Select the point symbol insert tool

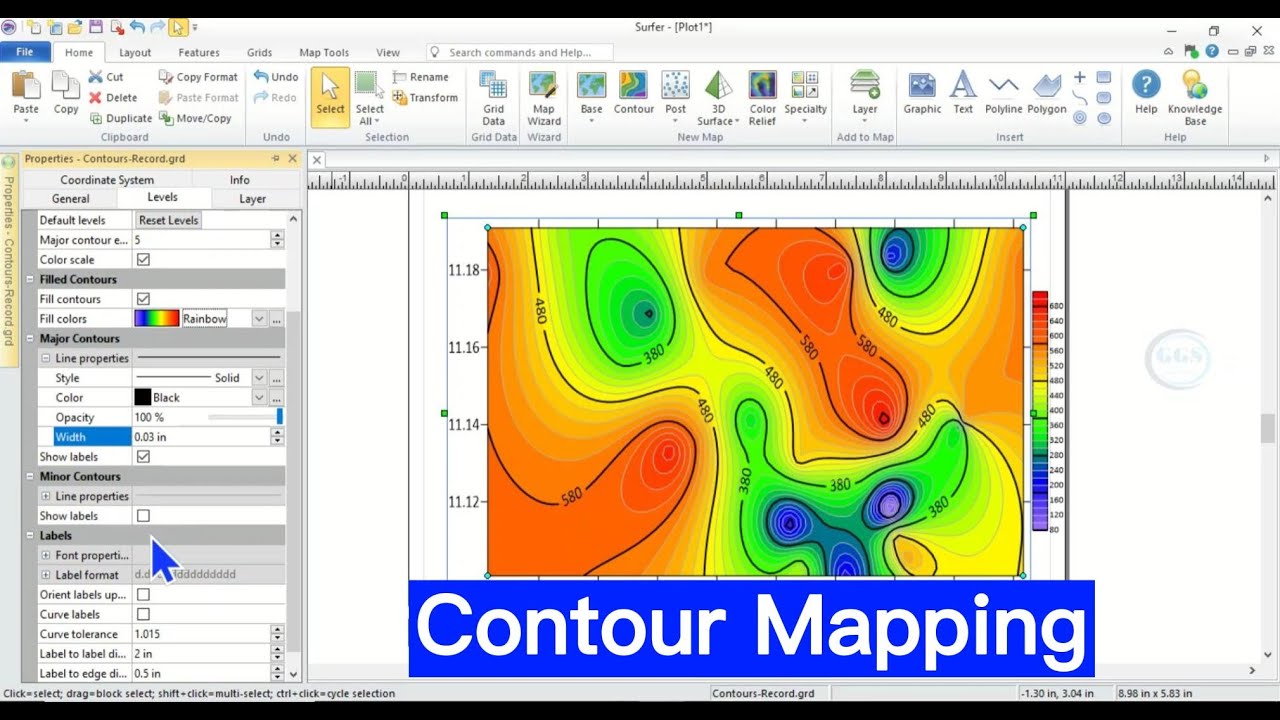point(1080,77)
